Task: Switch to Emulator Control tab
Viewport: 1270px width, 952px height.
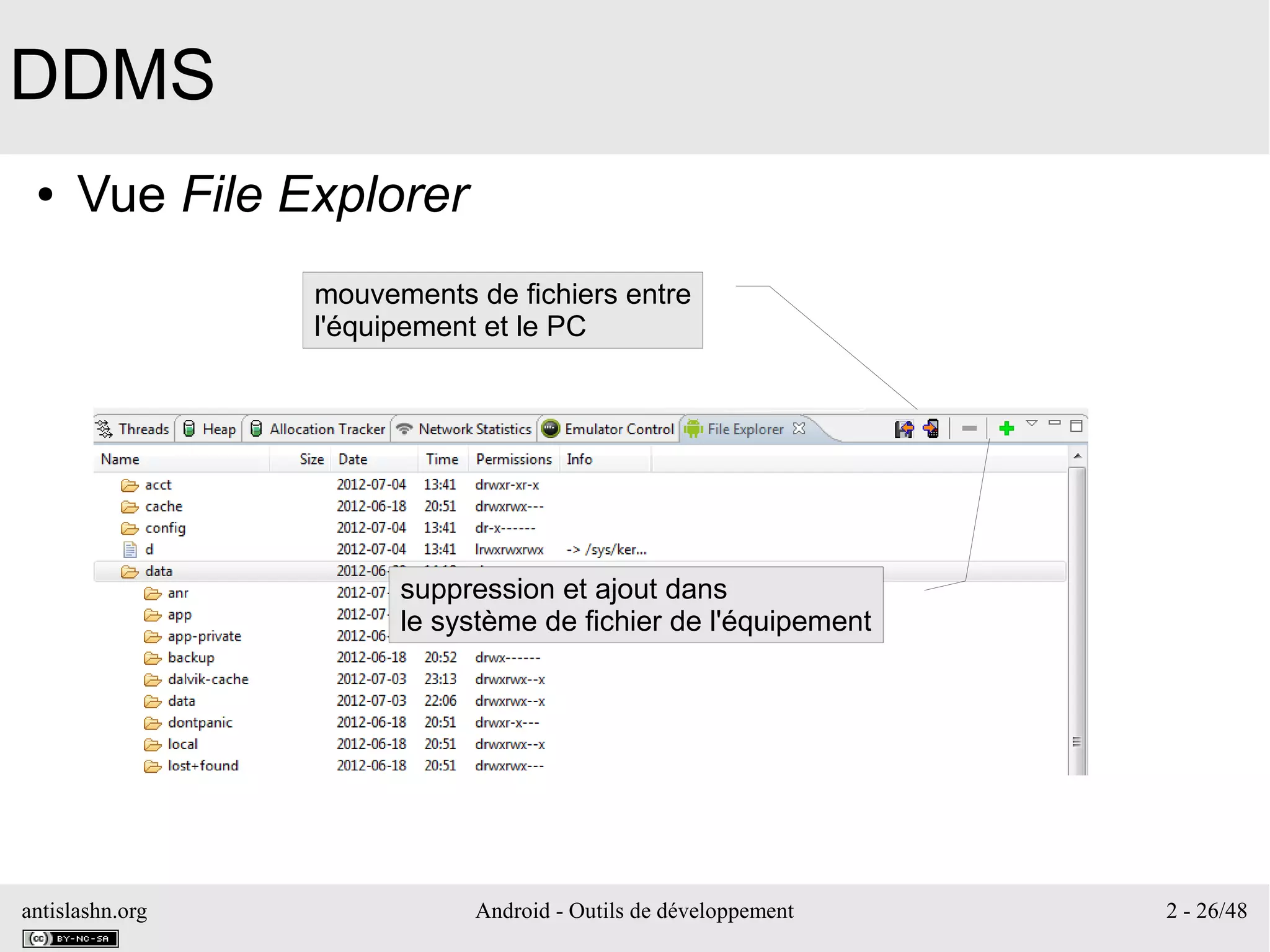Action: point(608,429)
